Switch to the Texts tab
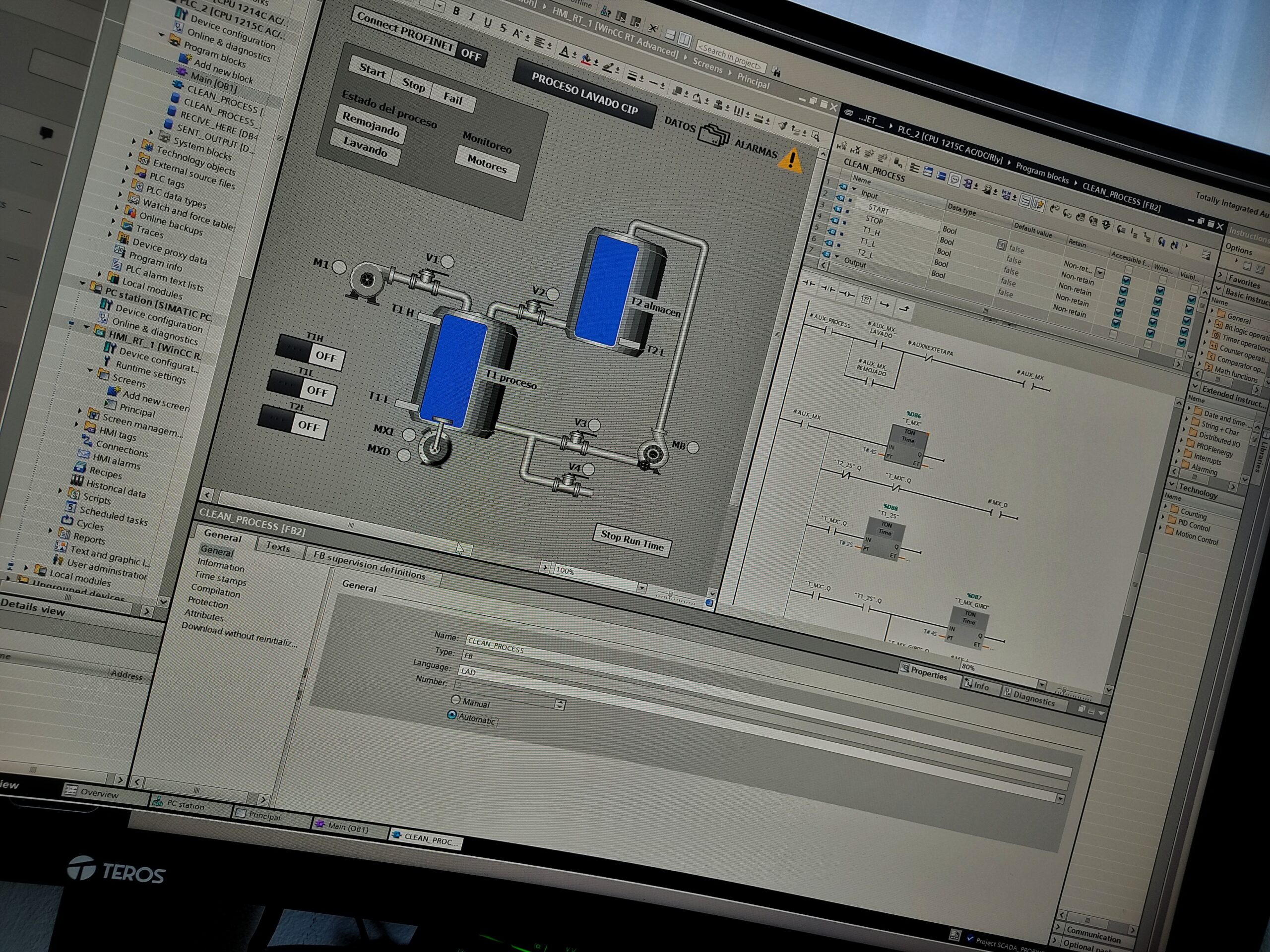1270x952 pixels. (278, 547)
